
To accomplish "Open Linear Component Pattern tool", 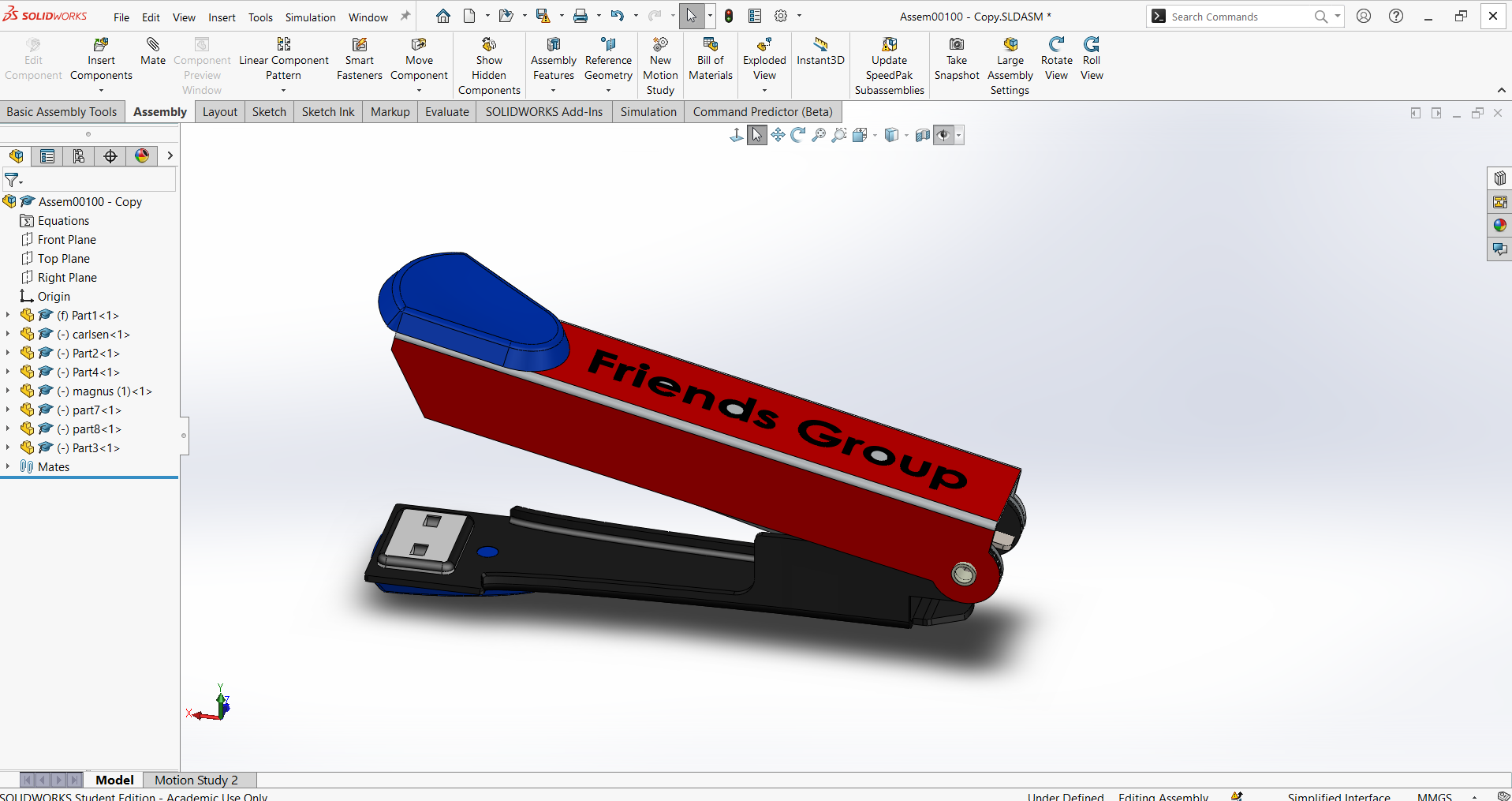I will (283, 60).
